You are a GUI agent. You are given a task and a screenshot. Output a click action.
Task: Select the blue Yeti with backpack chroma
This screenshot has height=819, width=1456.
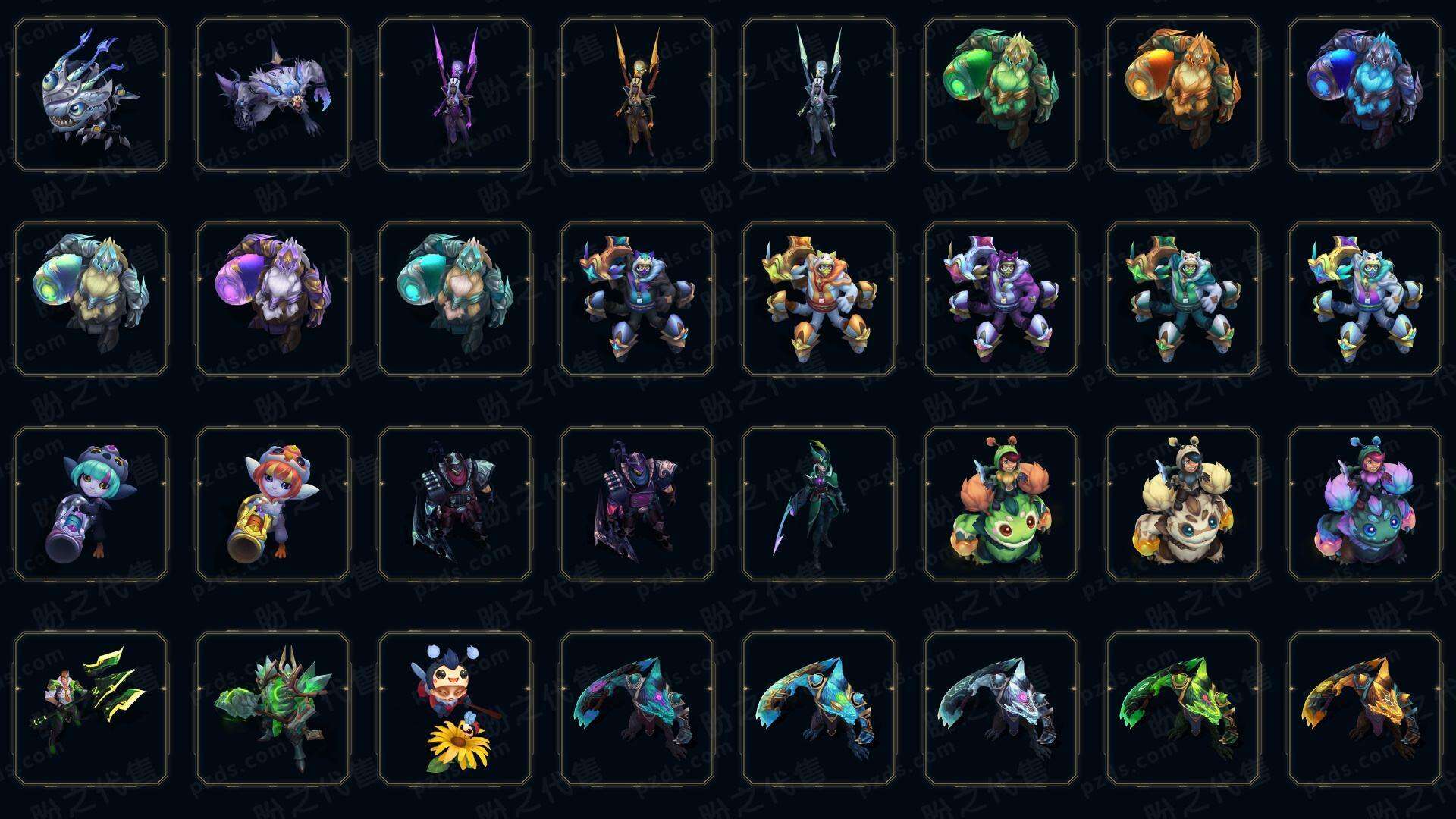[x=1365, y=95]
